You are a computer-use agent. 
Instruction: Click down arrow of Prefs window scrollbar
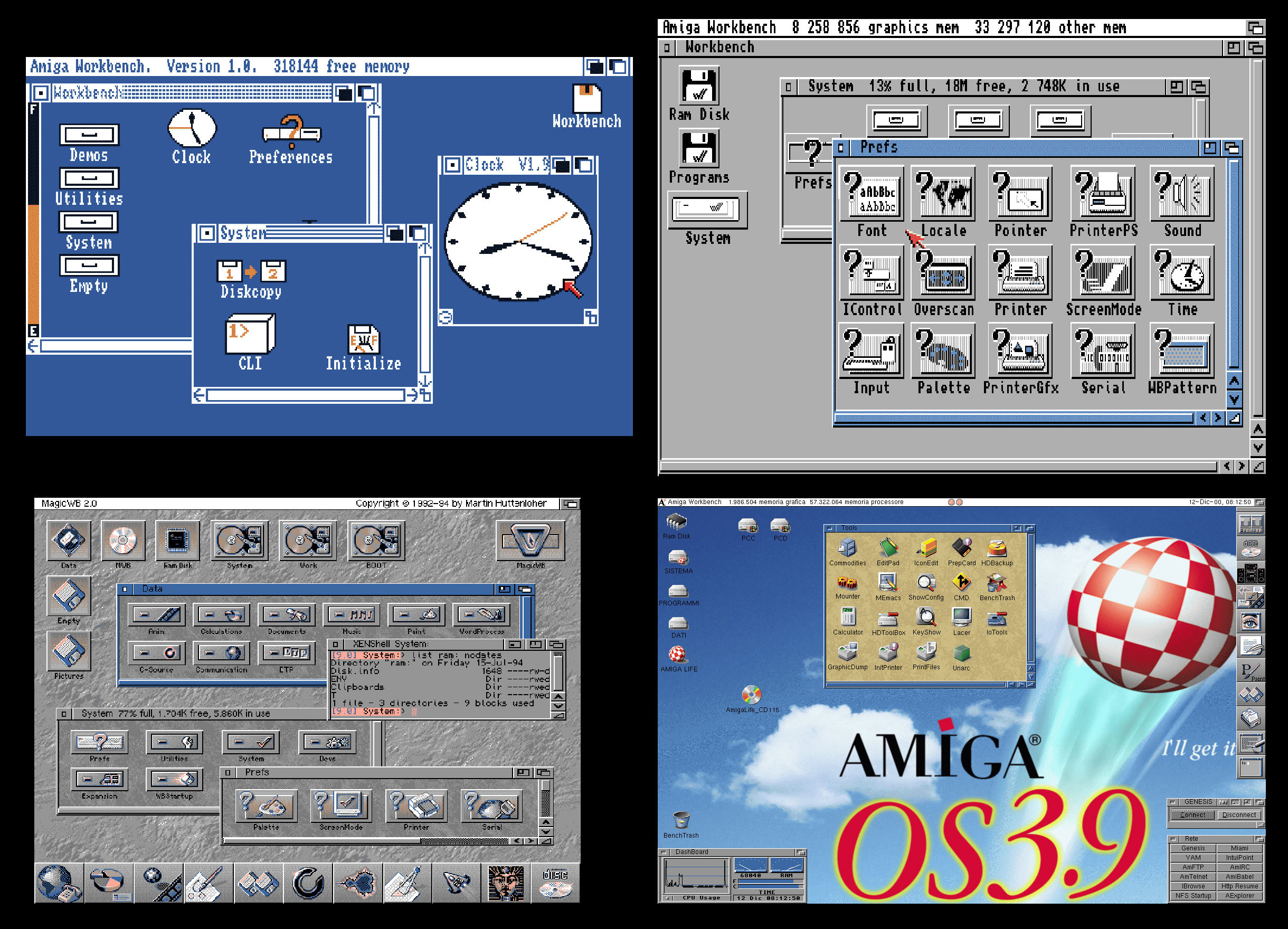pyautogui.click(x=1234, y=400)
